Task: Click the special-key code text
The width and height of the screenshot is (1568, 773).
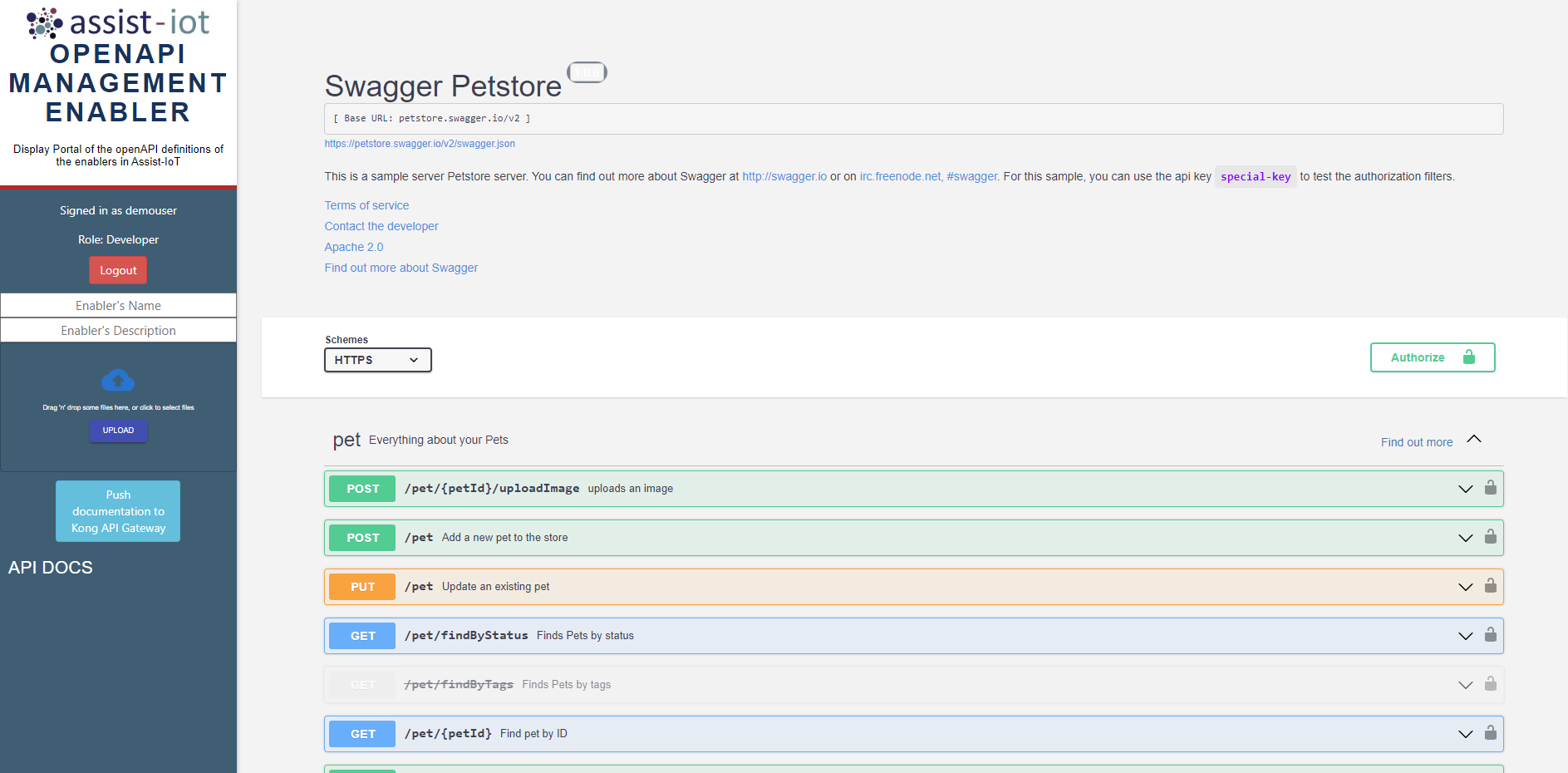Action: (1256, 176)
